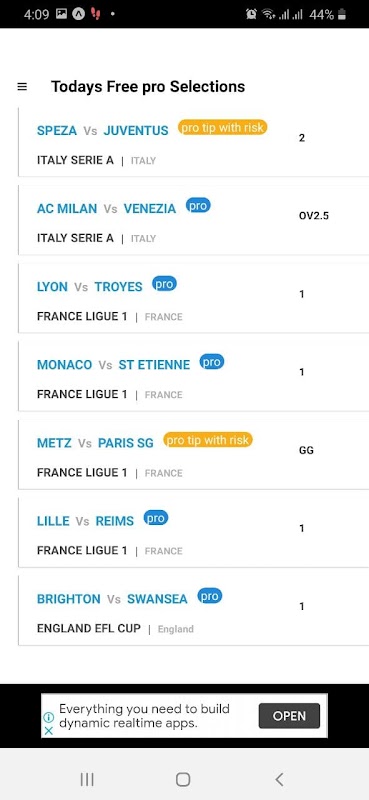
Task: Tap the pro badge next to Venezia
Action: 198,206
